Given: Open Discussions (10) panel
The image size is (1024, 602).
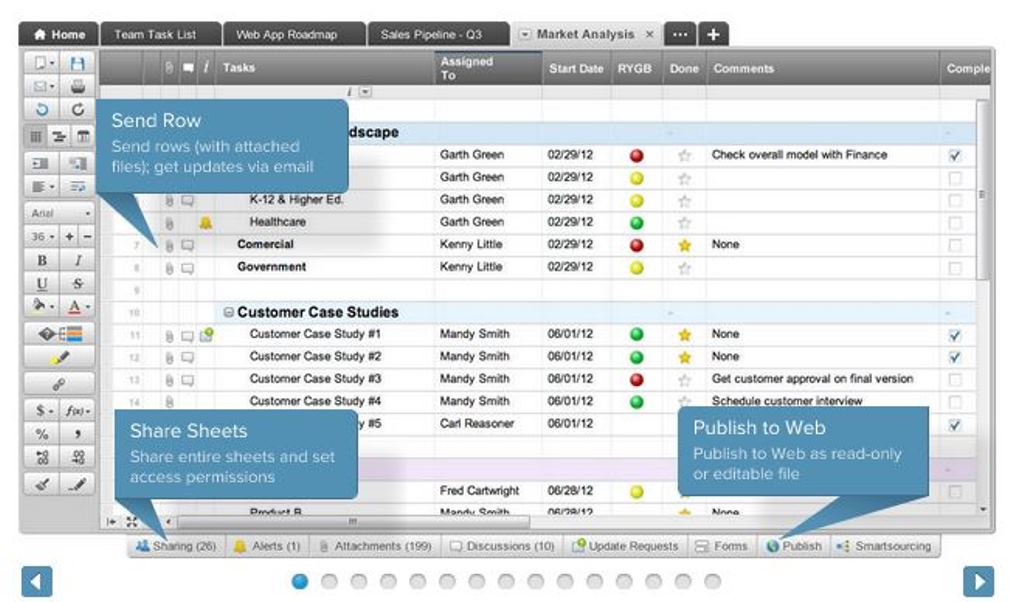Looking at the screenshot, I should pos(501,547).
